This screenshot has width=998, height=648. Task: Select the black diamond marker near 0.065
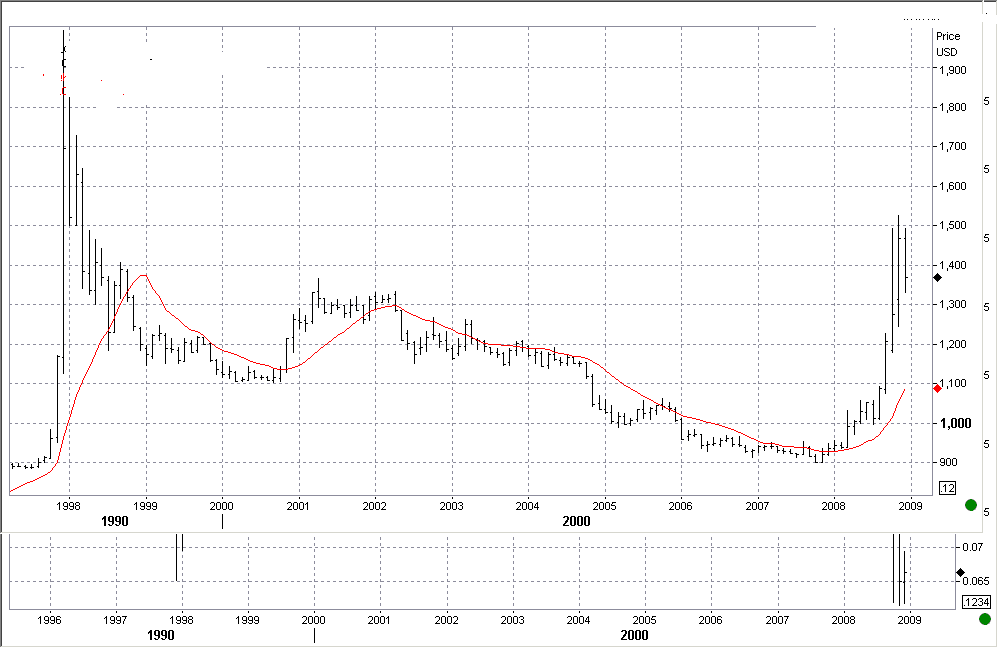tap(960, 573)
